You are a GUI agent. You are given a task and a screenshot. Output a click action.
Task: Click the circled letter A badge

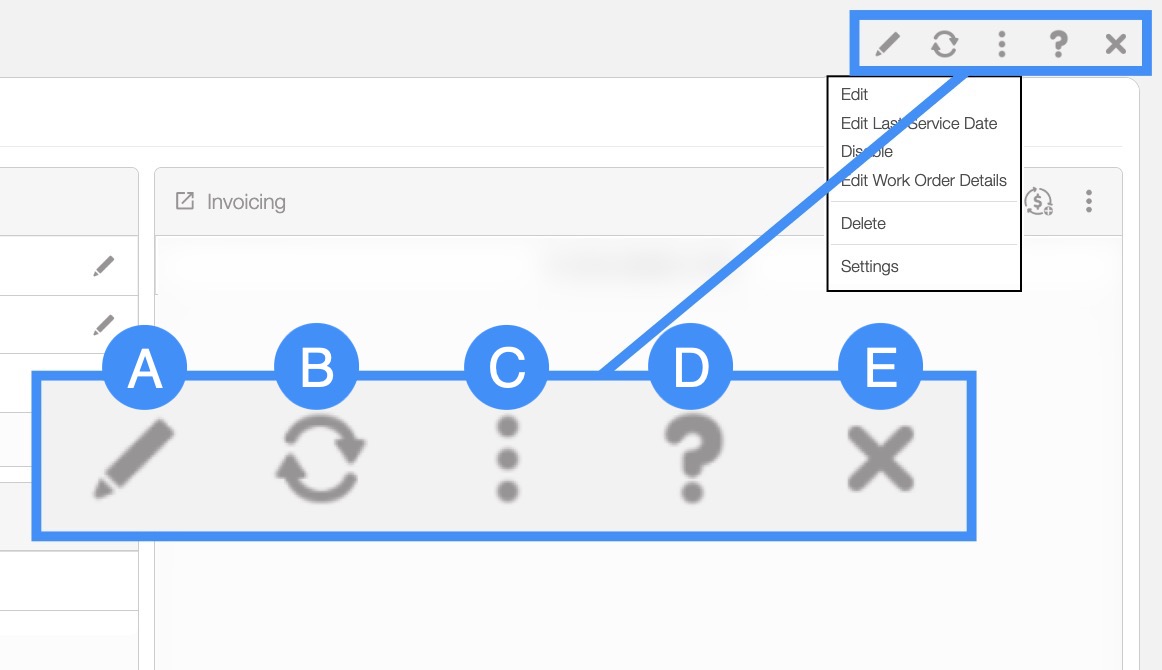144,371
